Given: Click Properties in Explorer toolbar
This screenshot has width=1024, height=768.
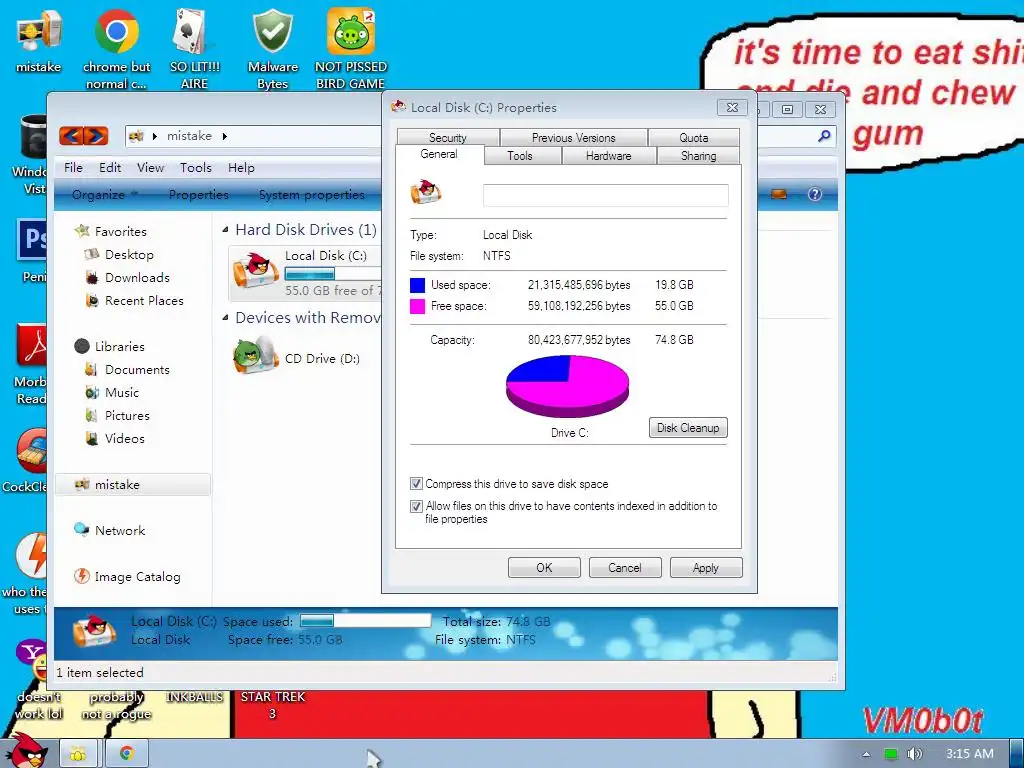Looking at the screenshot, I should tap(199, 195).
